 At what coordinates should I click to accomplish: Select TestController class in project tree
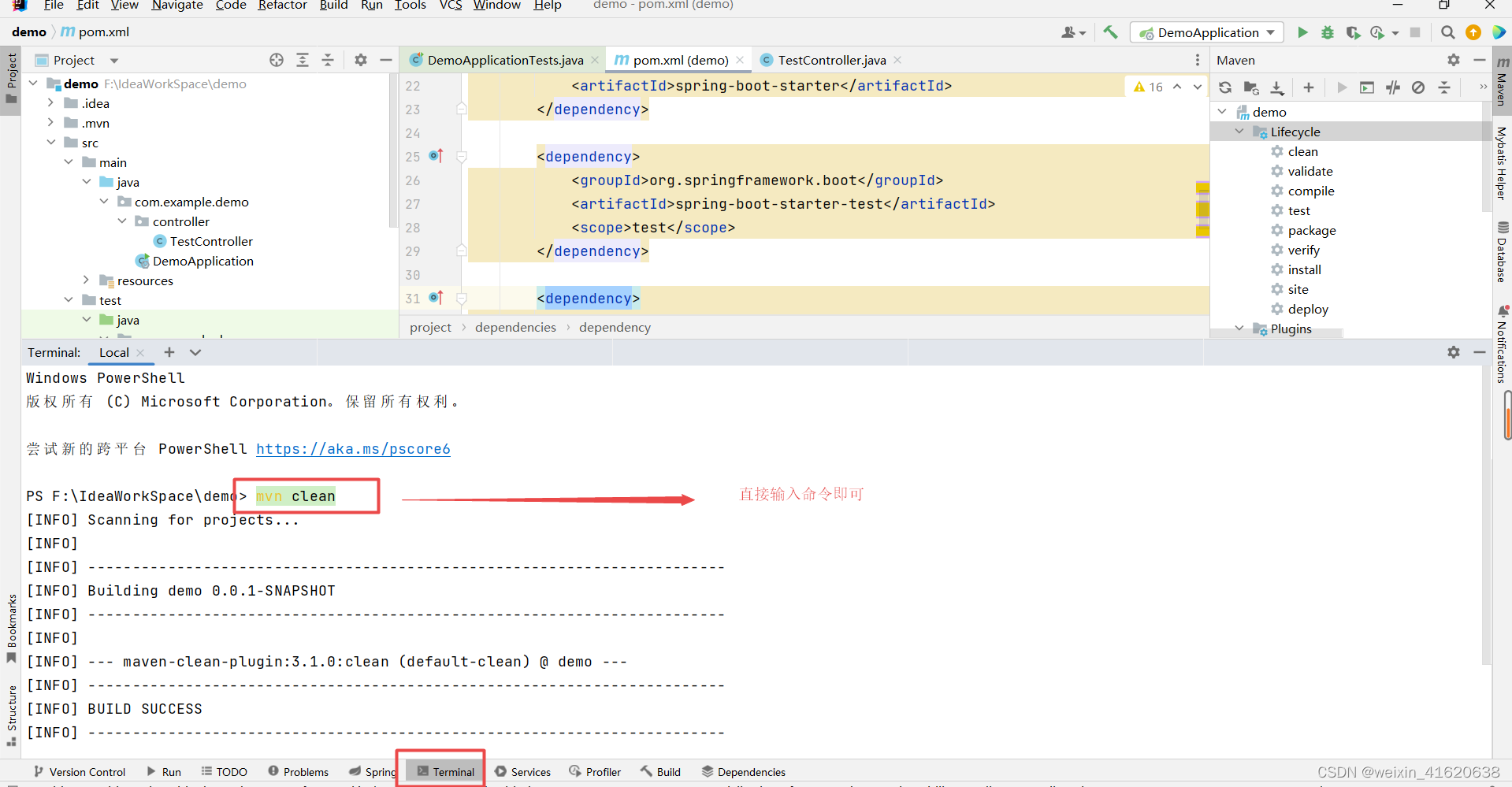coord(211,241)
